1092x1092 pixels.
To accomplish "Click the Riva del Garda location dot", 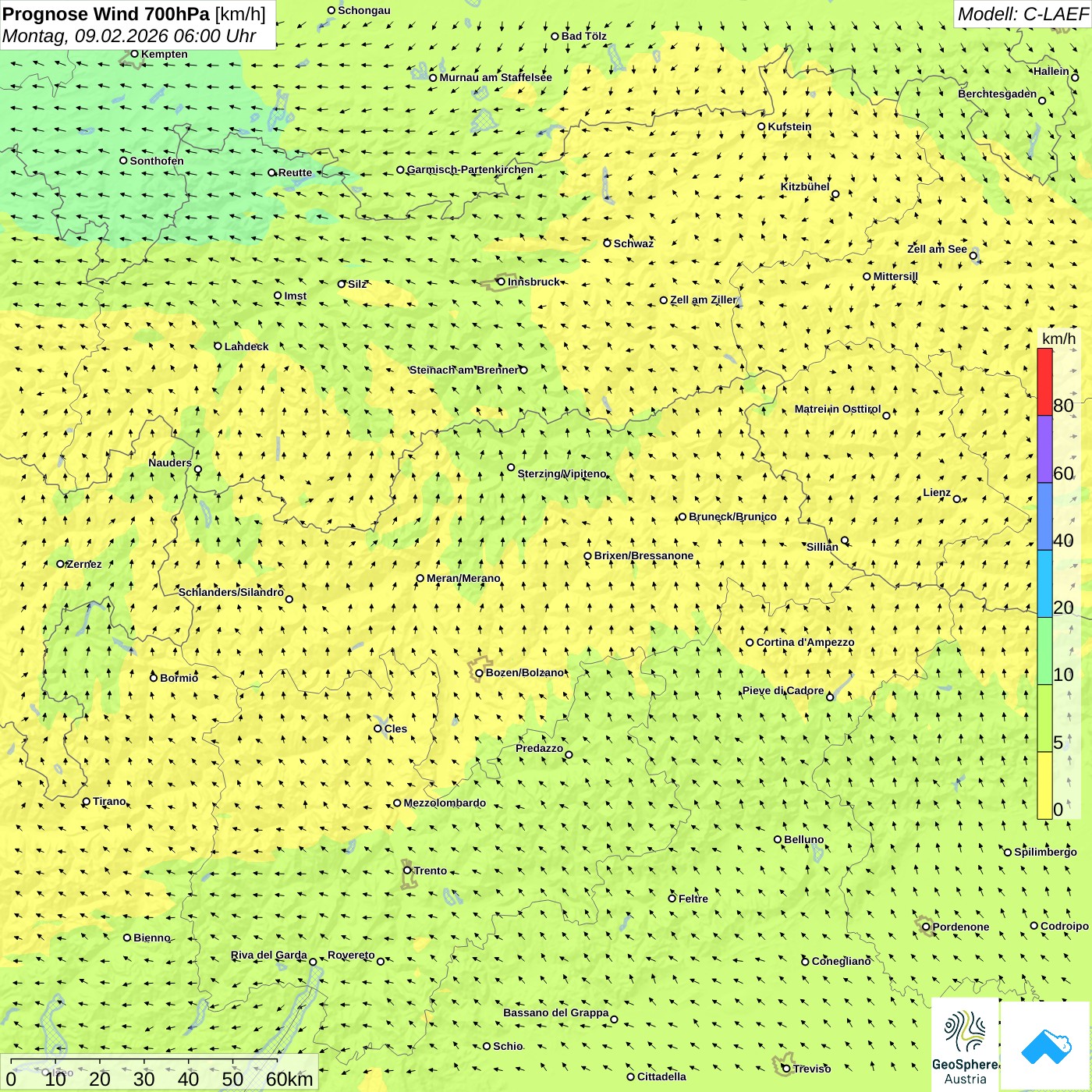I will click(x=313, y=962).
